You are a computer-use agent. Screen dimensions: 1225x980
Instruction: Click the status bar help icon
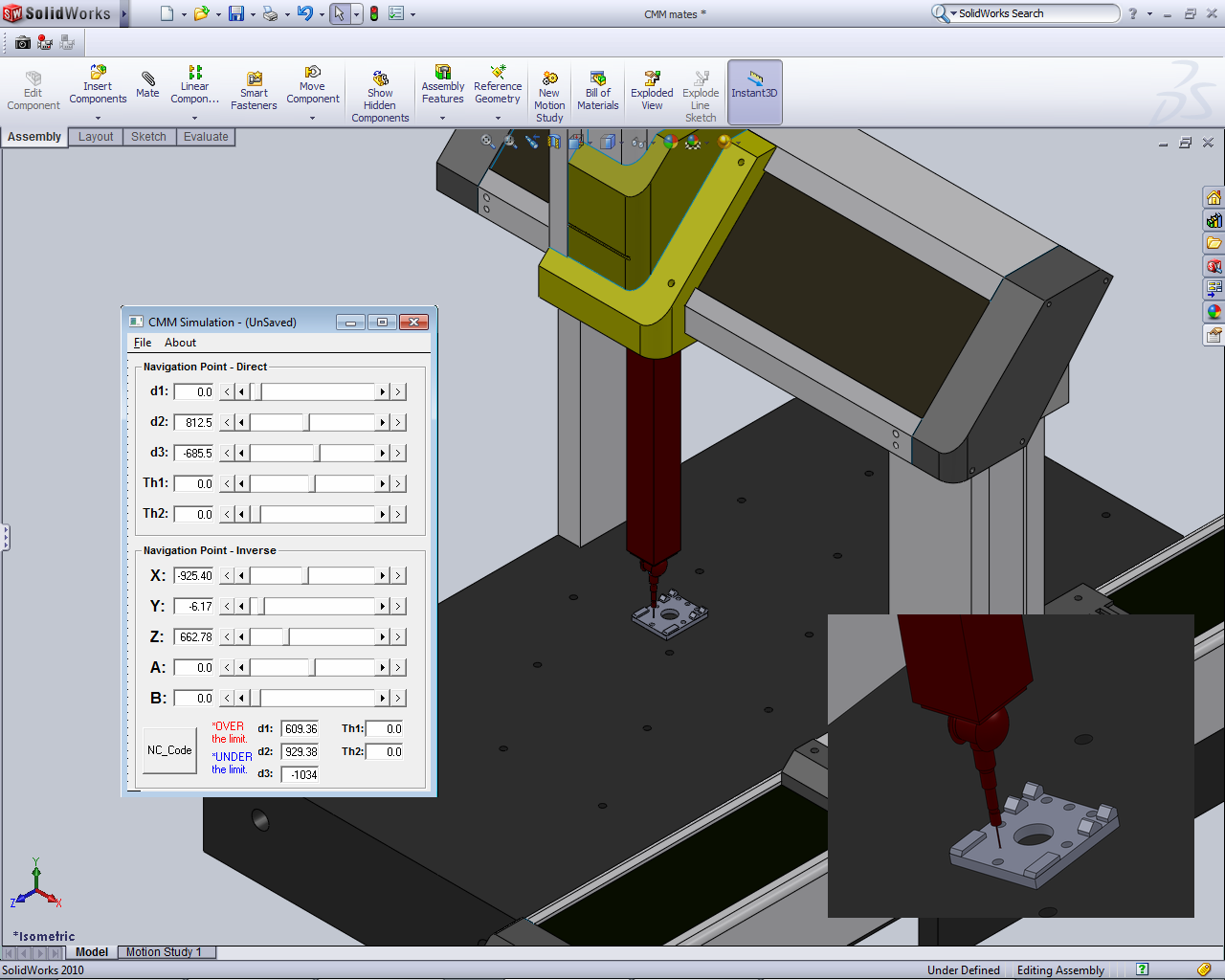click(x=1142, y=969)
